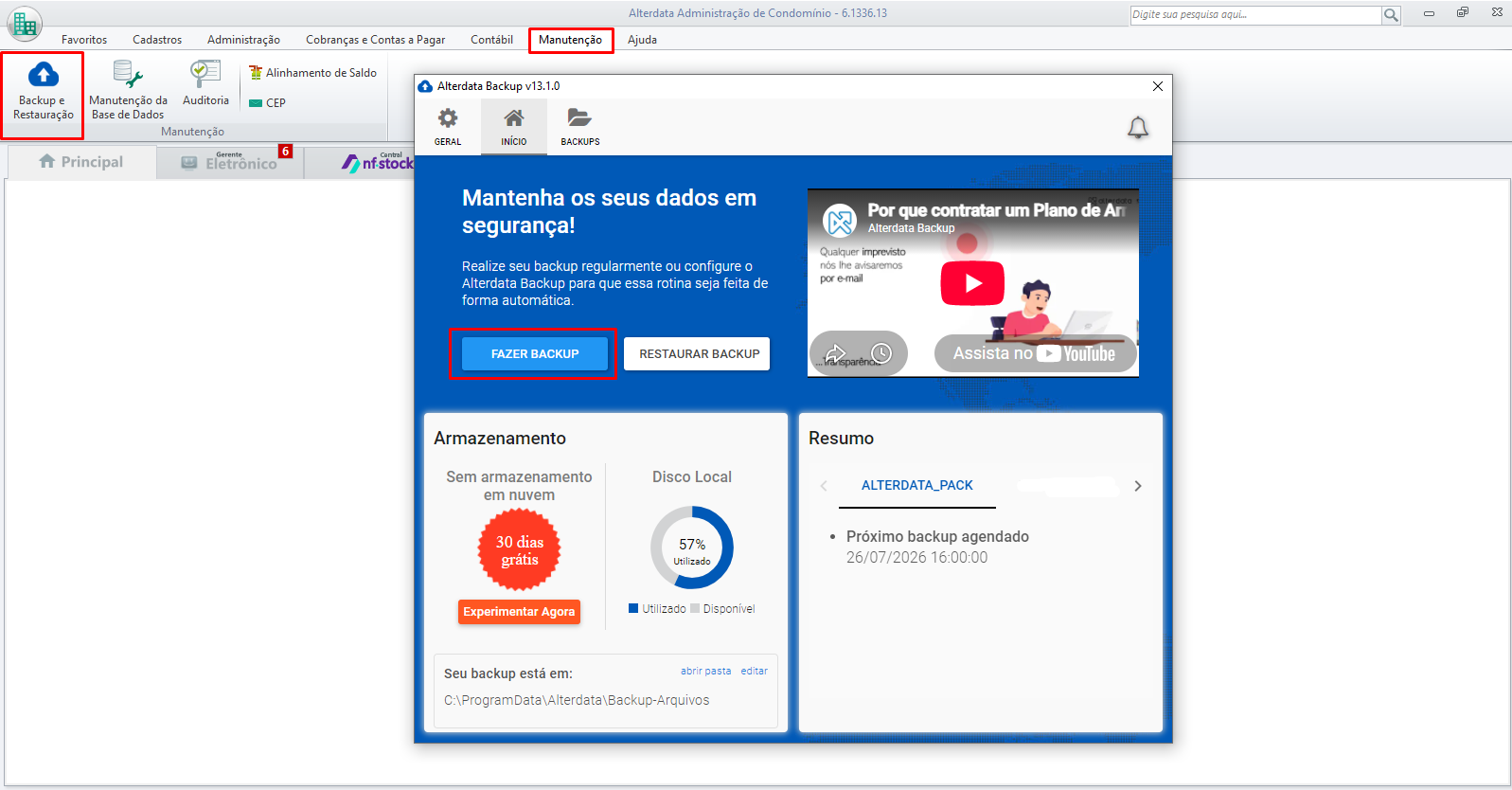Open the Cadastros menu
The image size is (1512, 790).
pos(157,40)
